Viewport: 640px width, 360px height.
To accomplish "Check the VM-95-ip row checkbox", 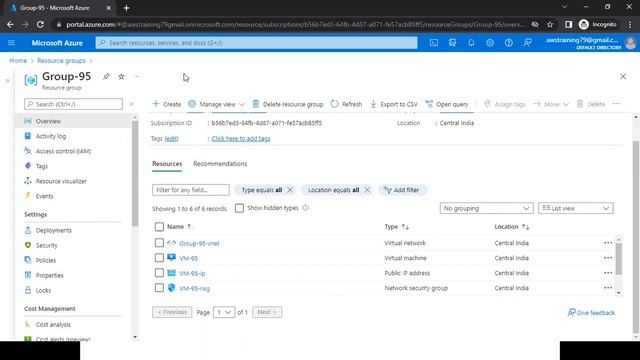I will click(x=159, y=273).
